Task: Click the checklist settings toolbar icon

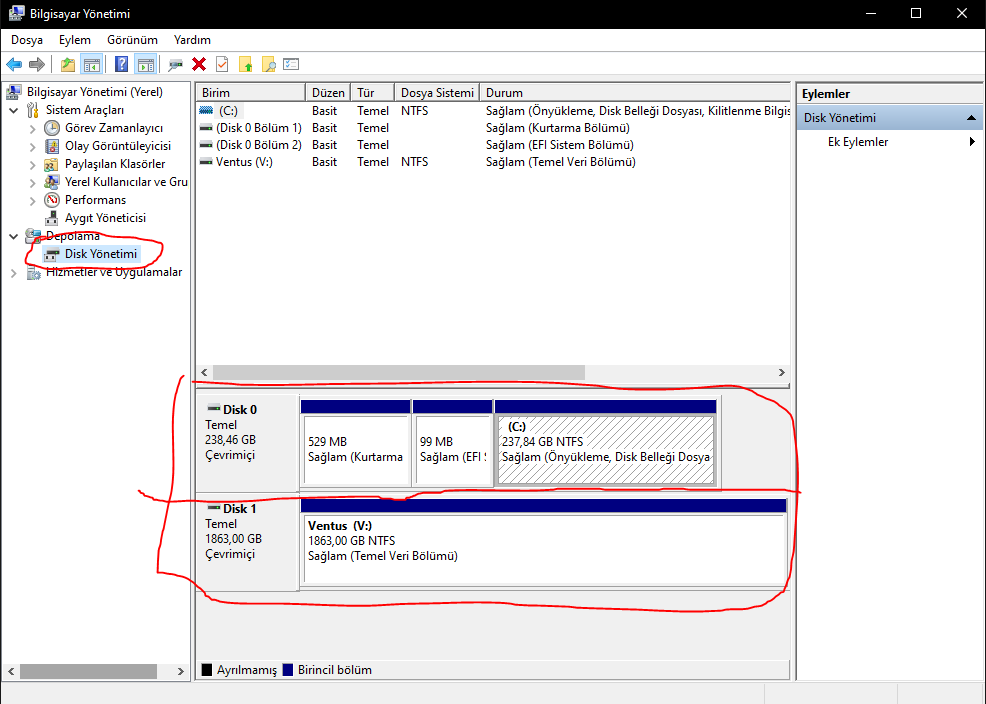Action: 291,64
